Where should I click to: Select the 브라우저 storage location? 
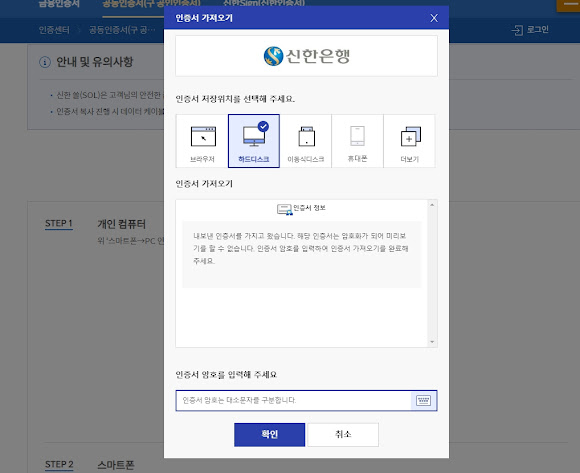pyautogui.click(x=202, y=141)
